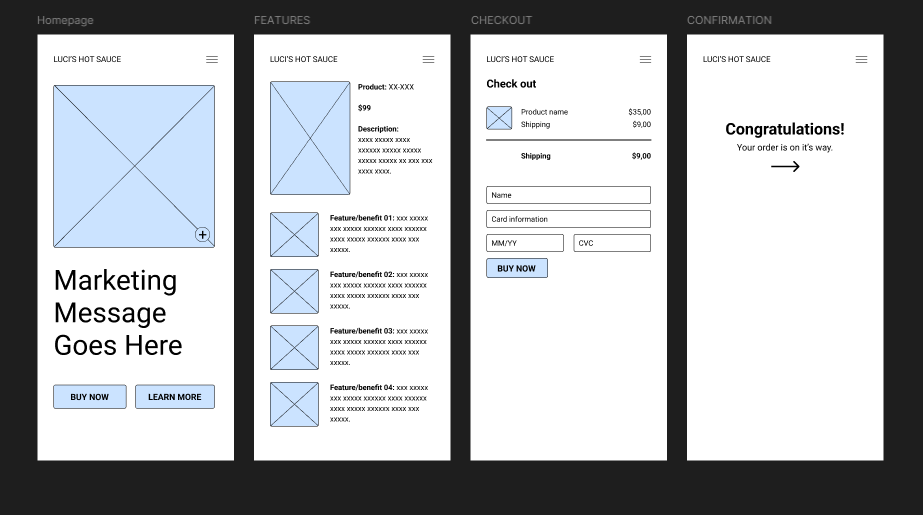This screenshot has width=923, height=515.
Task: Select Feature/benefit 01 text
Action: tap(379, 234)
